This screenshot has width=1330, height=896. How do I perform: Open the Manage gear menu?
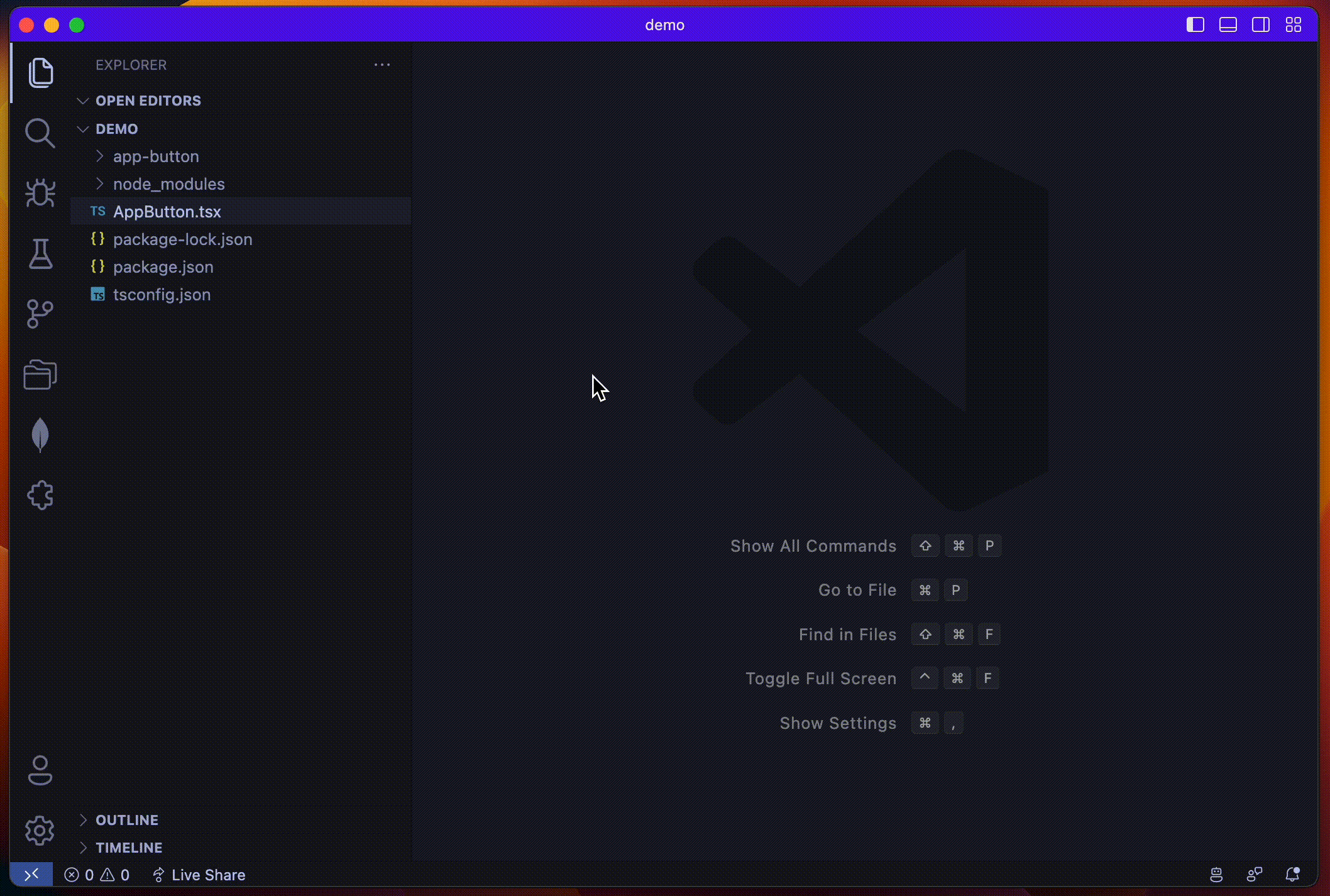[x=40, y=831]
